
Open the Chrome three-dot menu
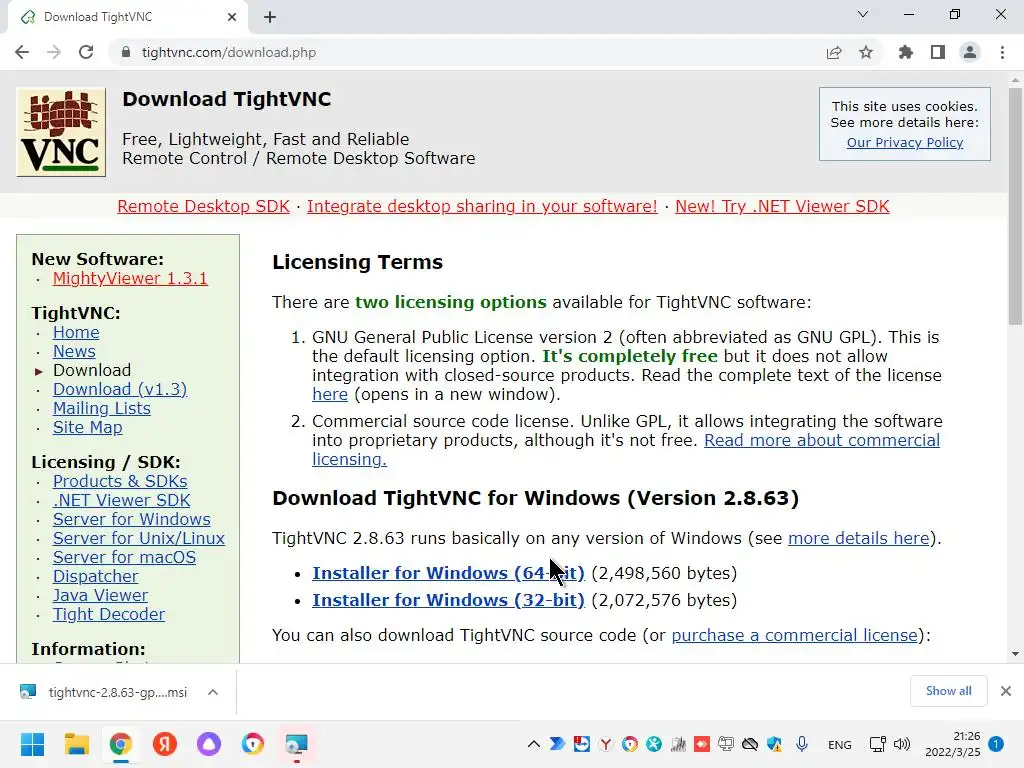pyautogui.click(x=1002, y=52)
